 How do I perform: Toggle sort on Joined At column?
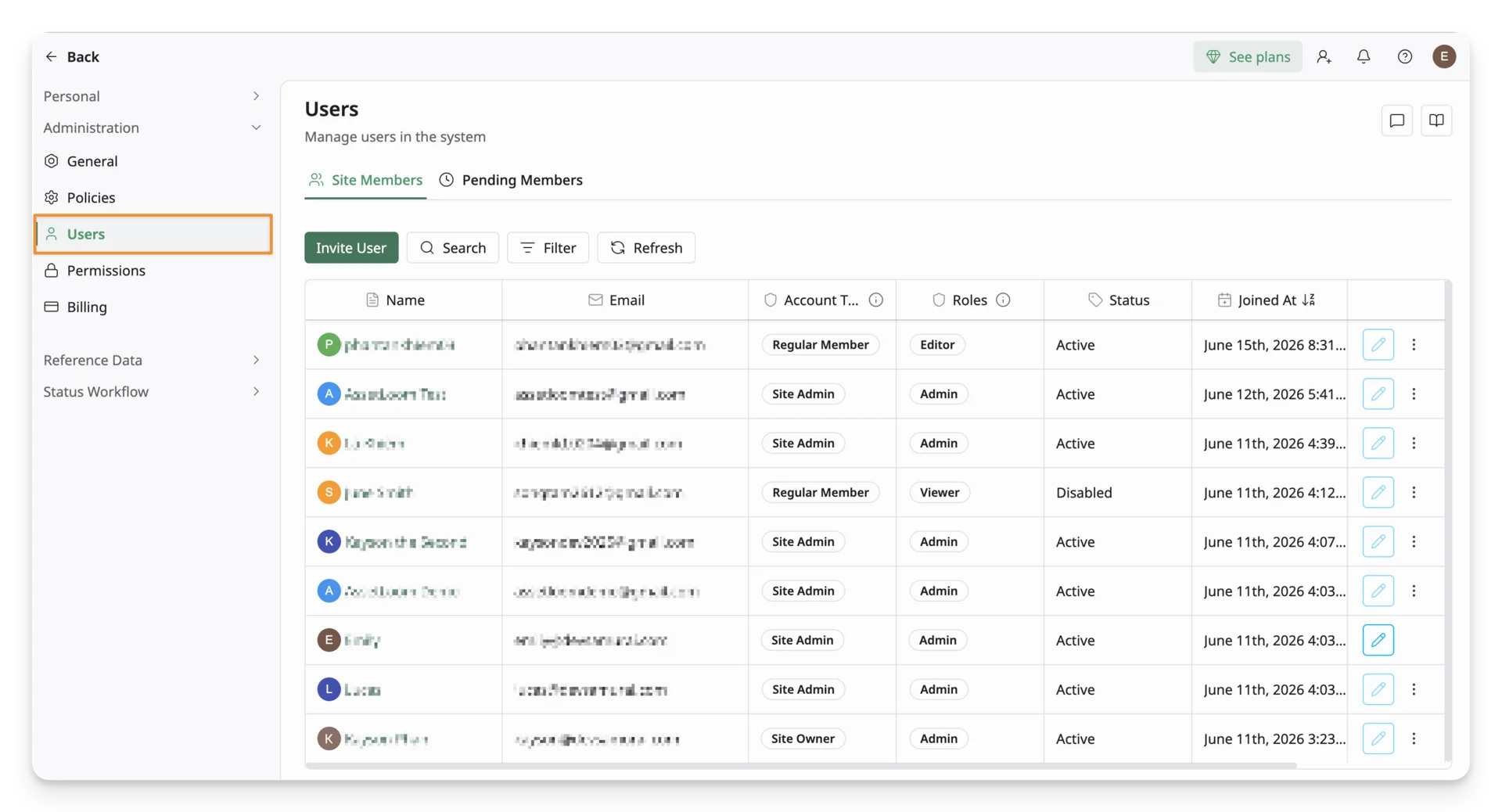(x=1309, y=300)
